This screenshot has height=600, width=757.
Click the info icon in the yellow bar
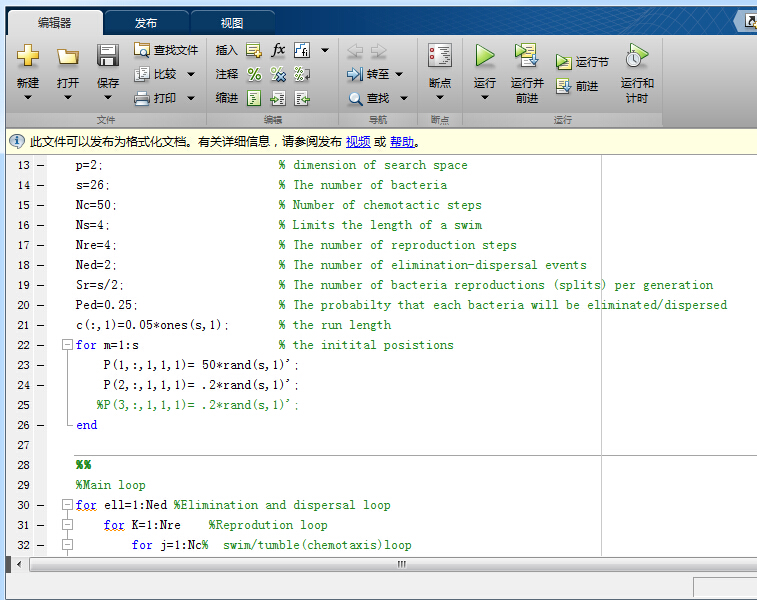(x=17, y=141)
